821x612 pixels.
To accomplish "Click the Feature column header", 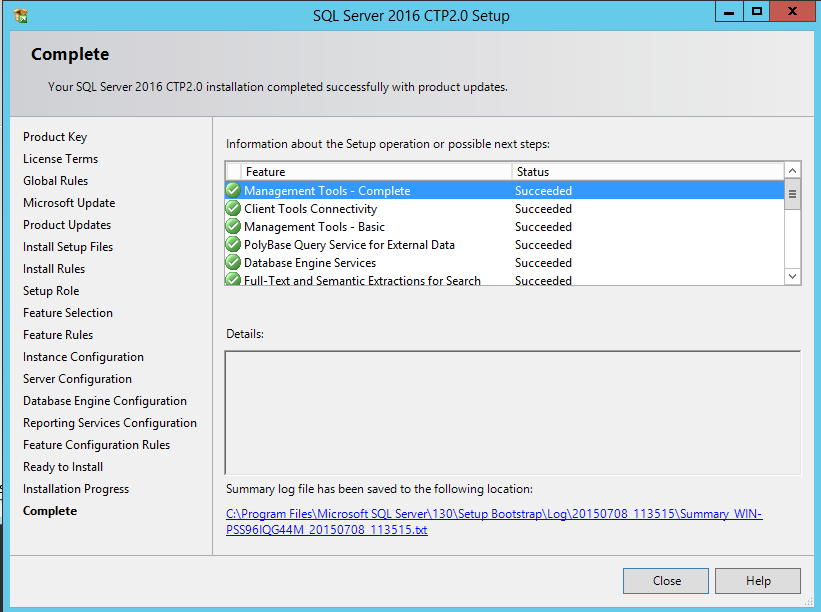I will point(376,172).
